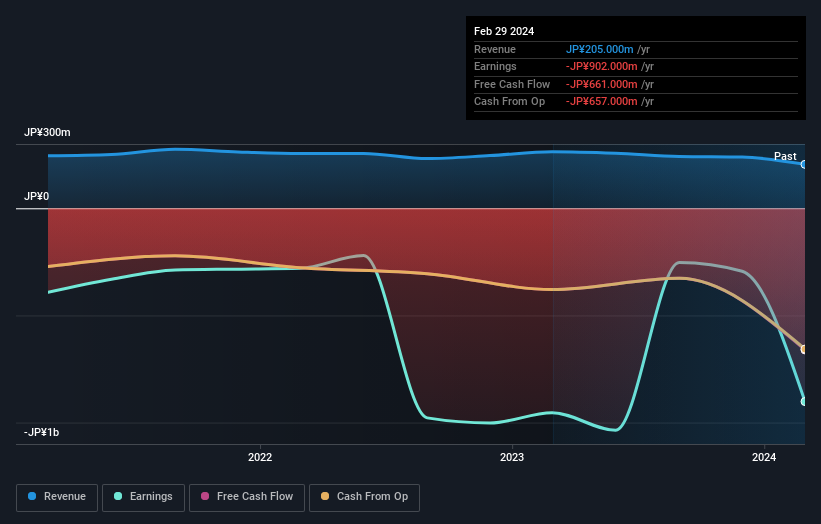Toggle the Earnings legend button

click(143, 497)
